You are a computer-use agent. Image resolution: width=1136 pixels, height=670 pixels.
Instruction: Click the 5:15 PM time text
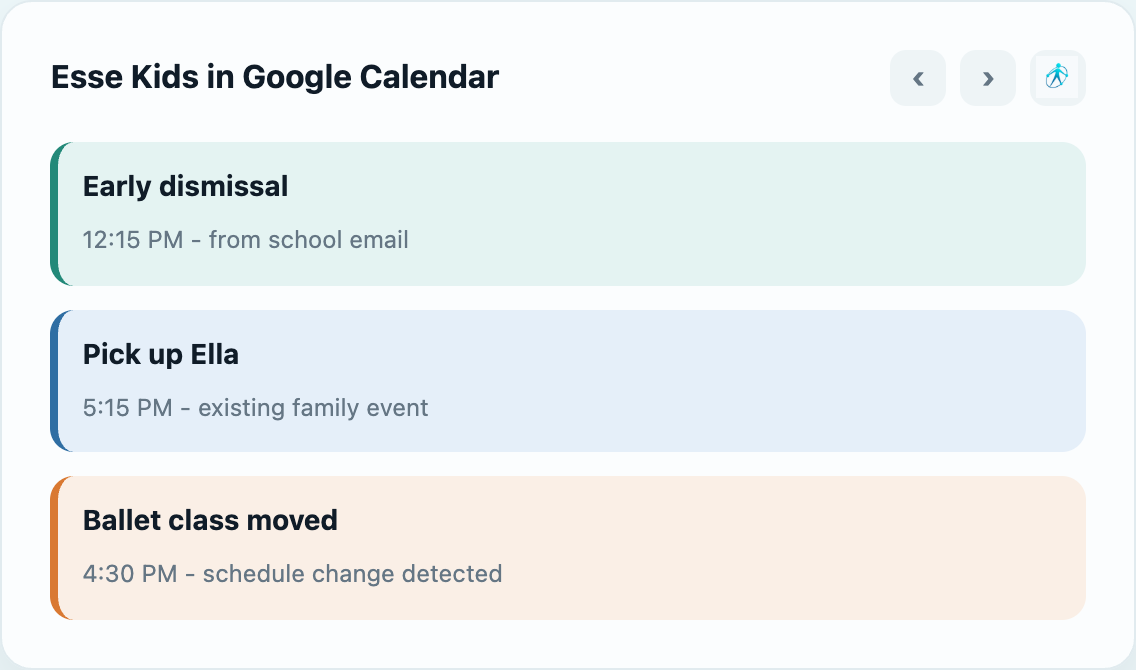(x=128, y=408)
